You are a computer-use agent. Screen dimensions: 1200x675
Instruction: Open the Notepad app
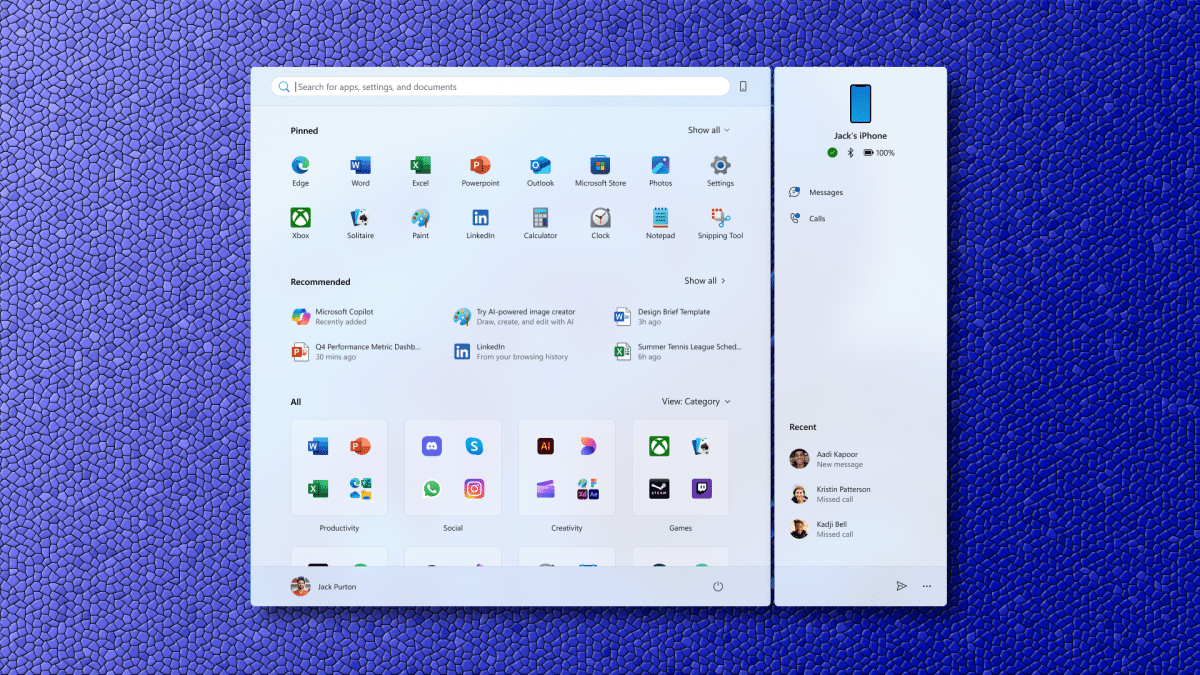660,220
